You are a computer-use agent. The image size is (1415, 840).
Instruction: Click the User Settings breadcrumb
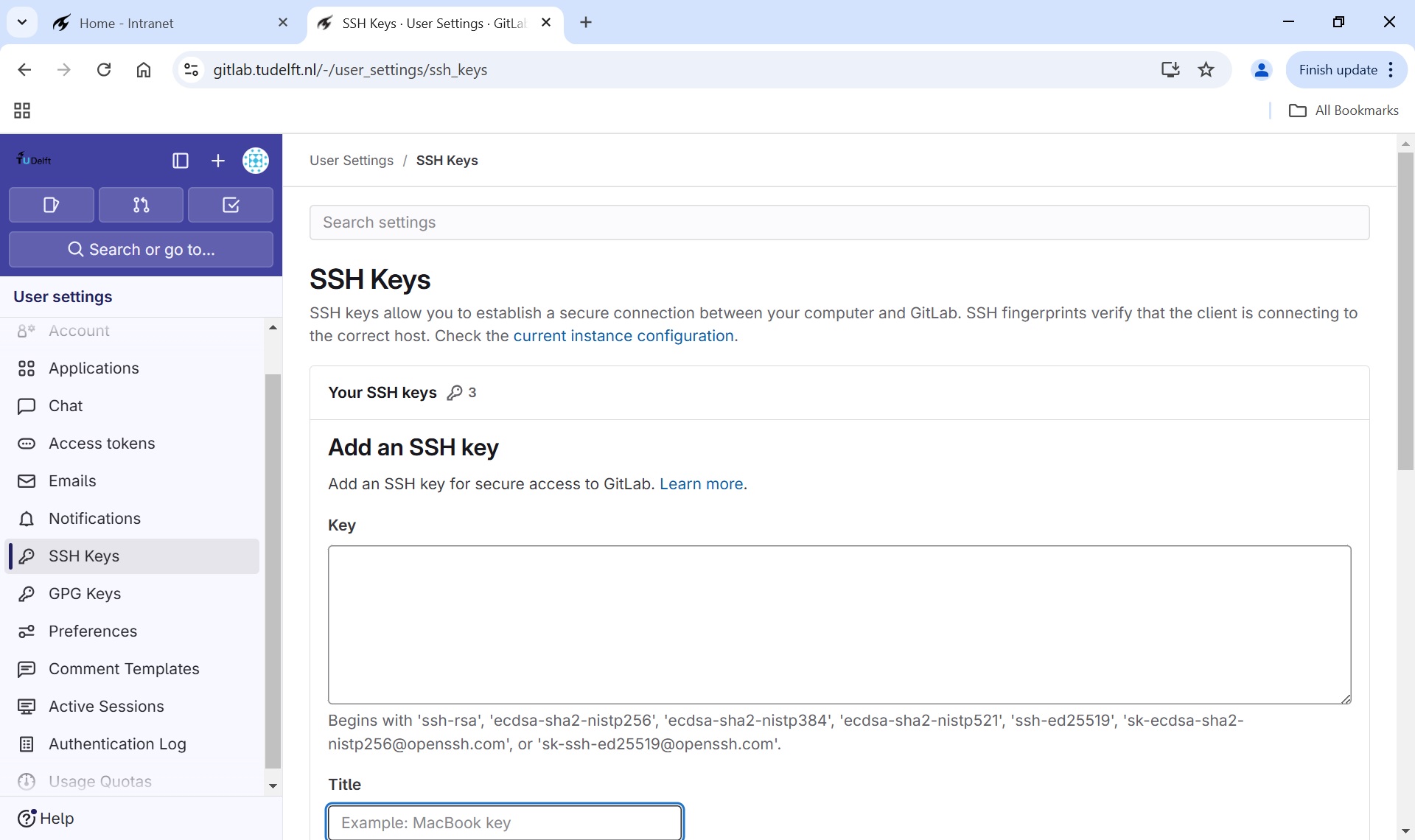point(352,161)
